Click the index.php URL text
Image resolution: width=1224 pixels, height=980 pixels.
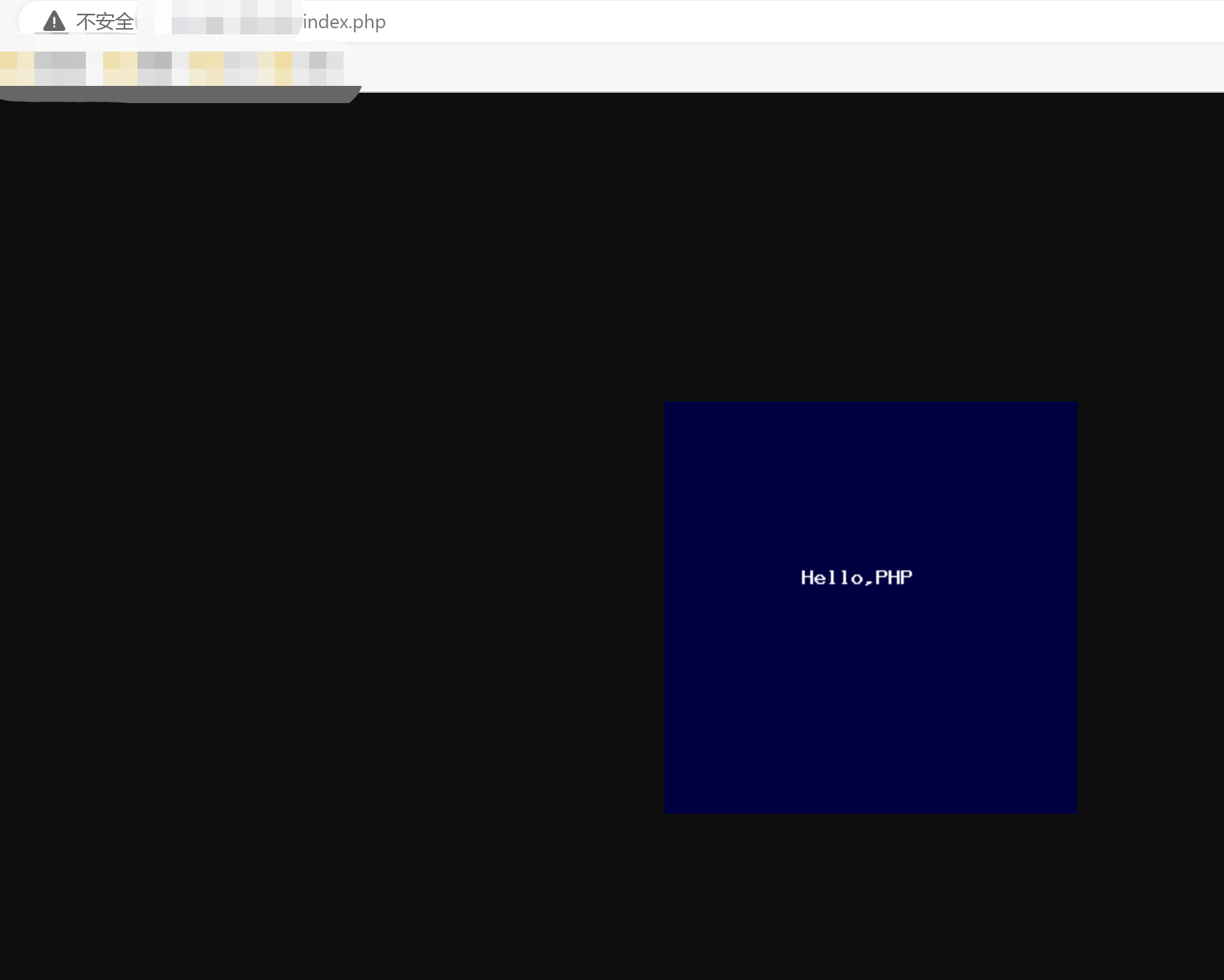point(344,22)
